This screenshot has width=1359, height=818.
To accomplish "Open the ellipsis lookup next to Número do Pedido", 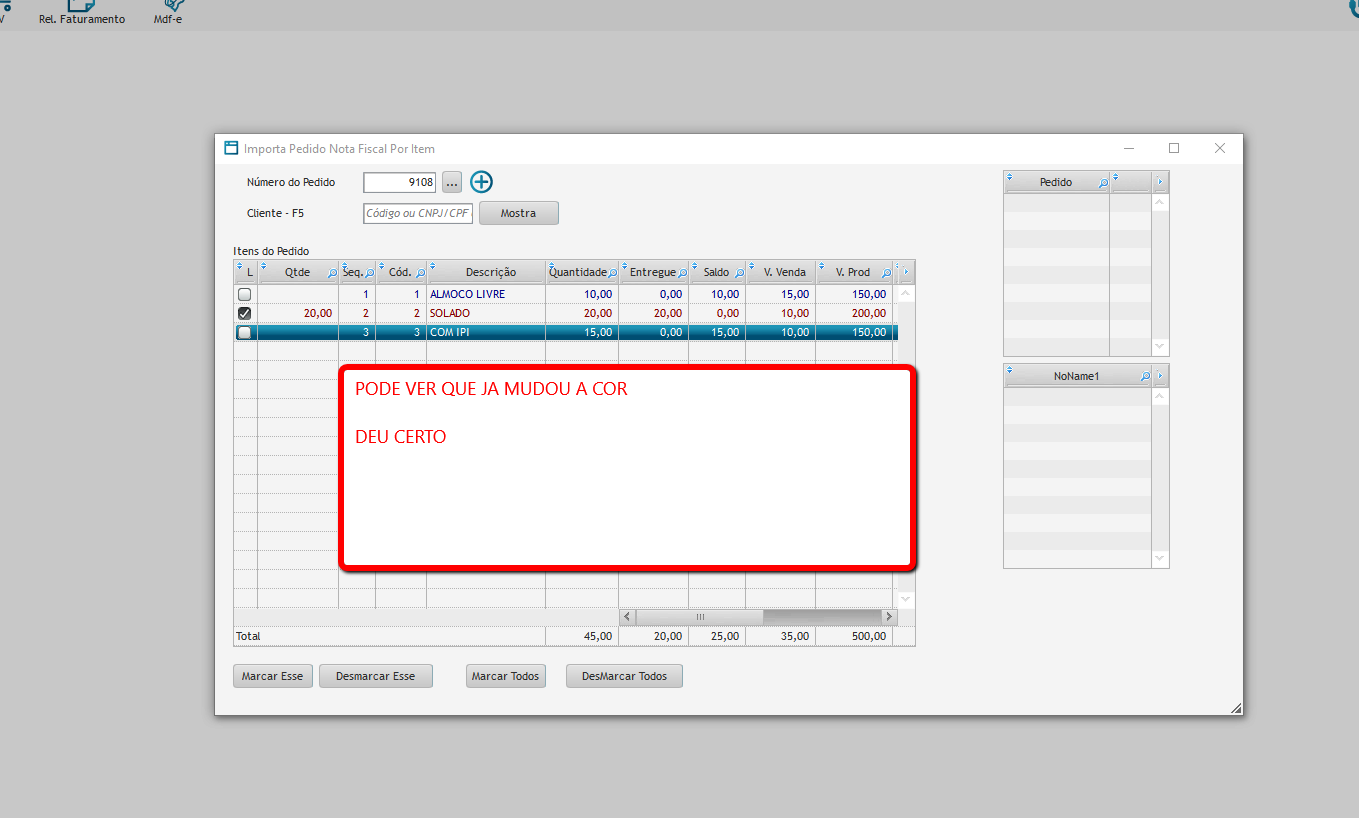I will (452, 182).
